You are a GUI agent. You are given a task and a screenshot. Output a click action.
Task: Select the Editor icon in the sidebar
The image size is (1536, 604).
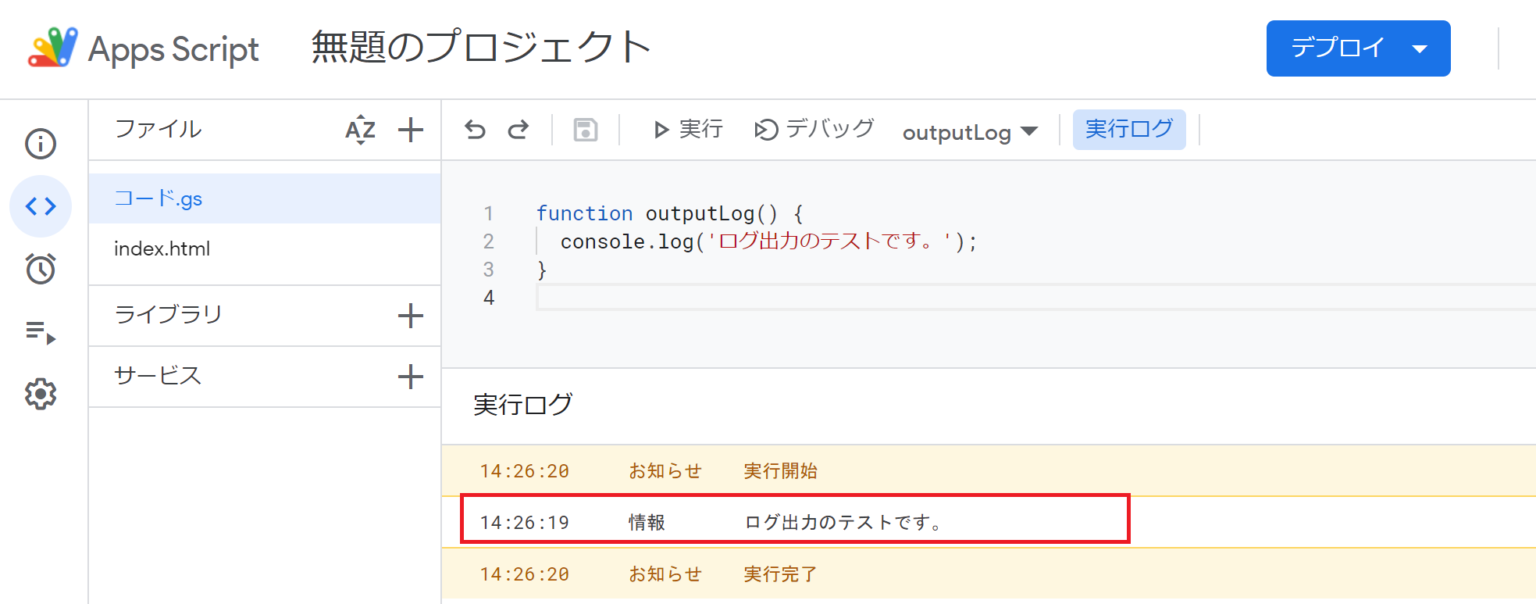tap(40, 206)
